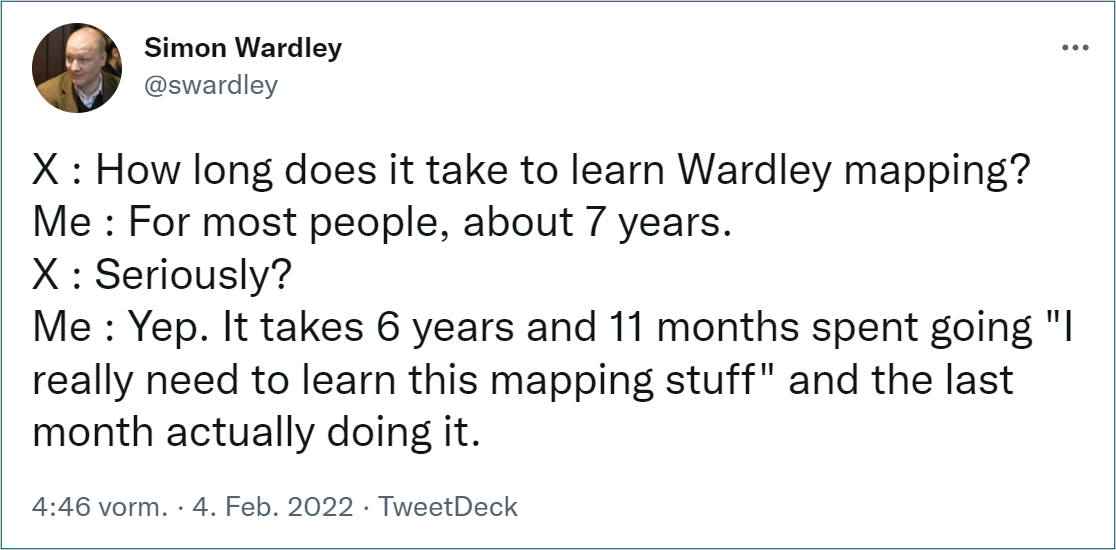
Task: Click the 'For most people, about 7 years' line
Action: coord(382,223)
